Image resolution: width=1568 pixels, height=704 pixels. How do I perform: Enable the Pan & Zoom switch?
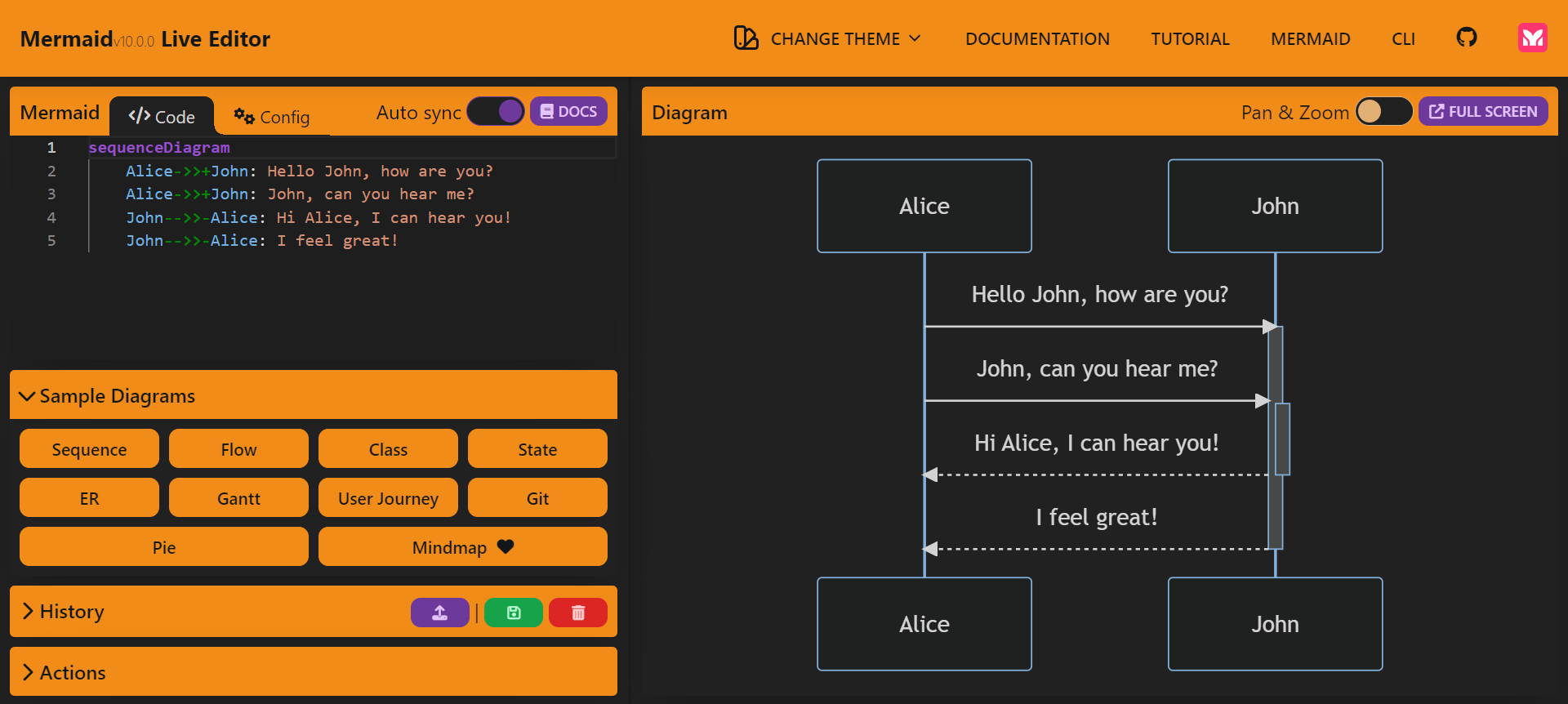click(1384, 112)
